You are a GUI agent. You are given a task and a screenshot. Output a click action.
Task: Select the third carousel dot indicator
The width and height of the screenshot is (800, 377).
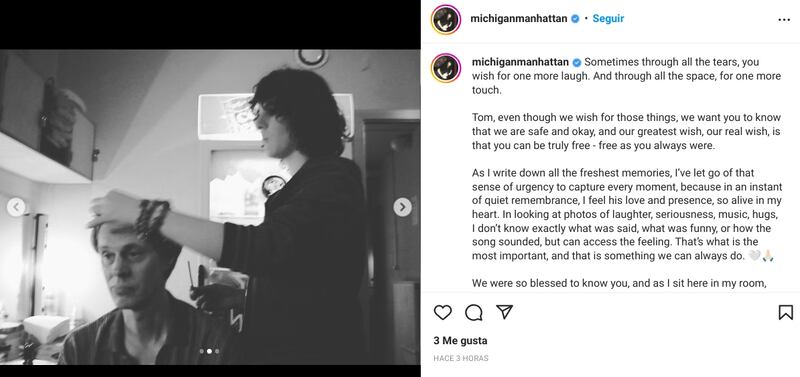click(217, 351)
